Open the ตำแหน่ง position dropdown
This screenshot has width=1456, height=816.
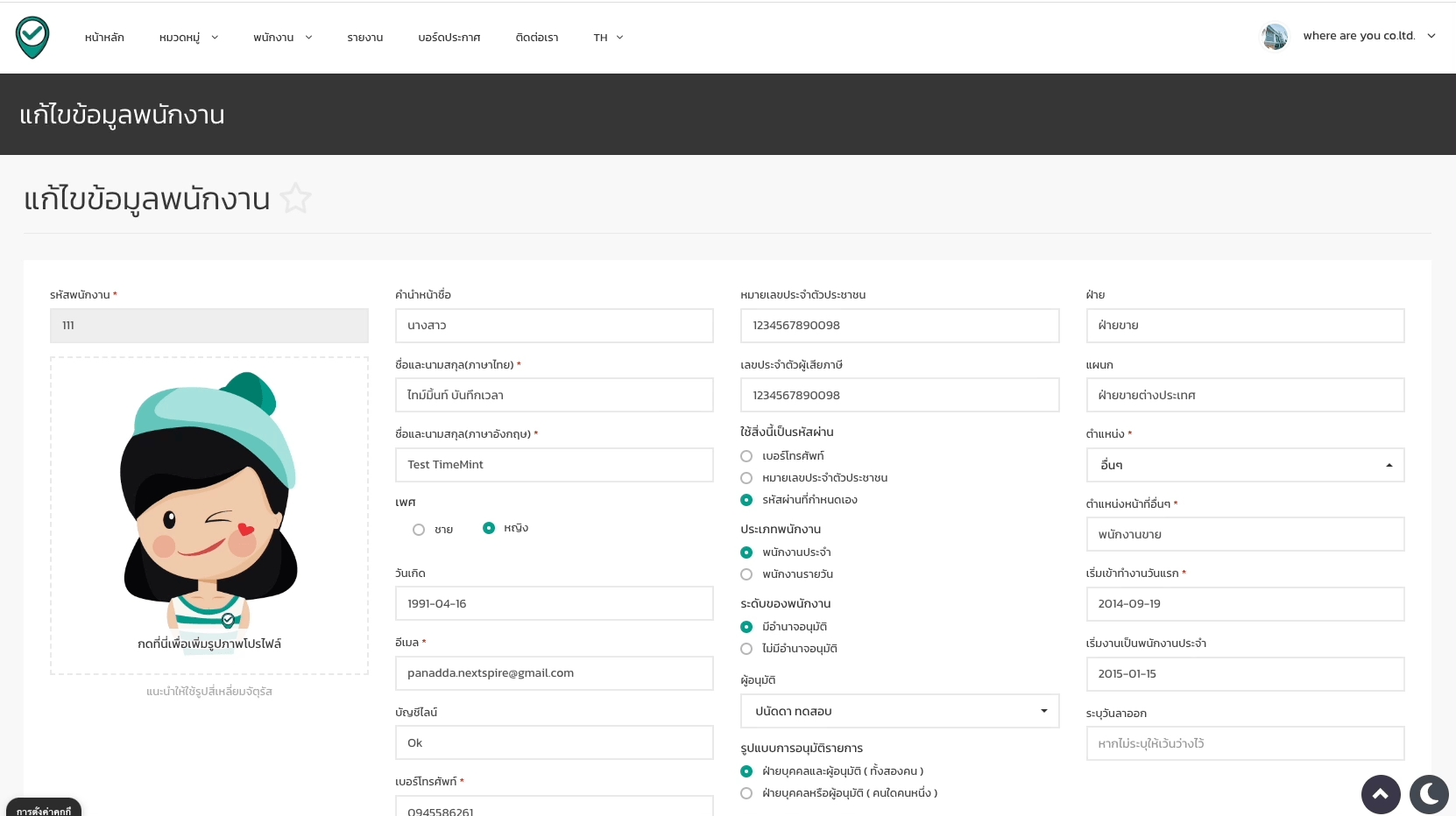pos(1244,465)
